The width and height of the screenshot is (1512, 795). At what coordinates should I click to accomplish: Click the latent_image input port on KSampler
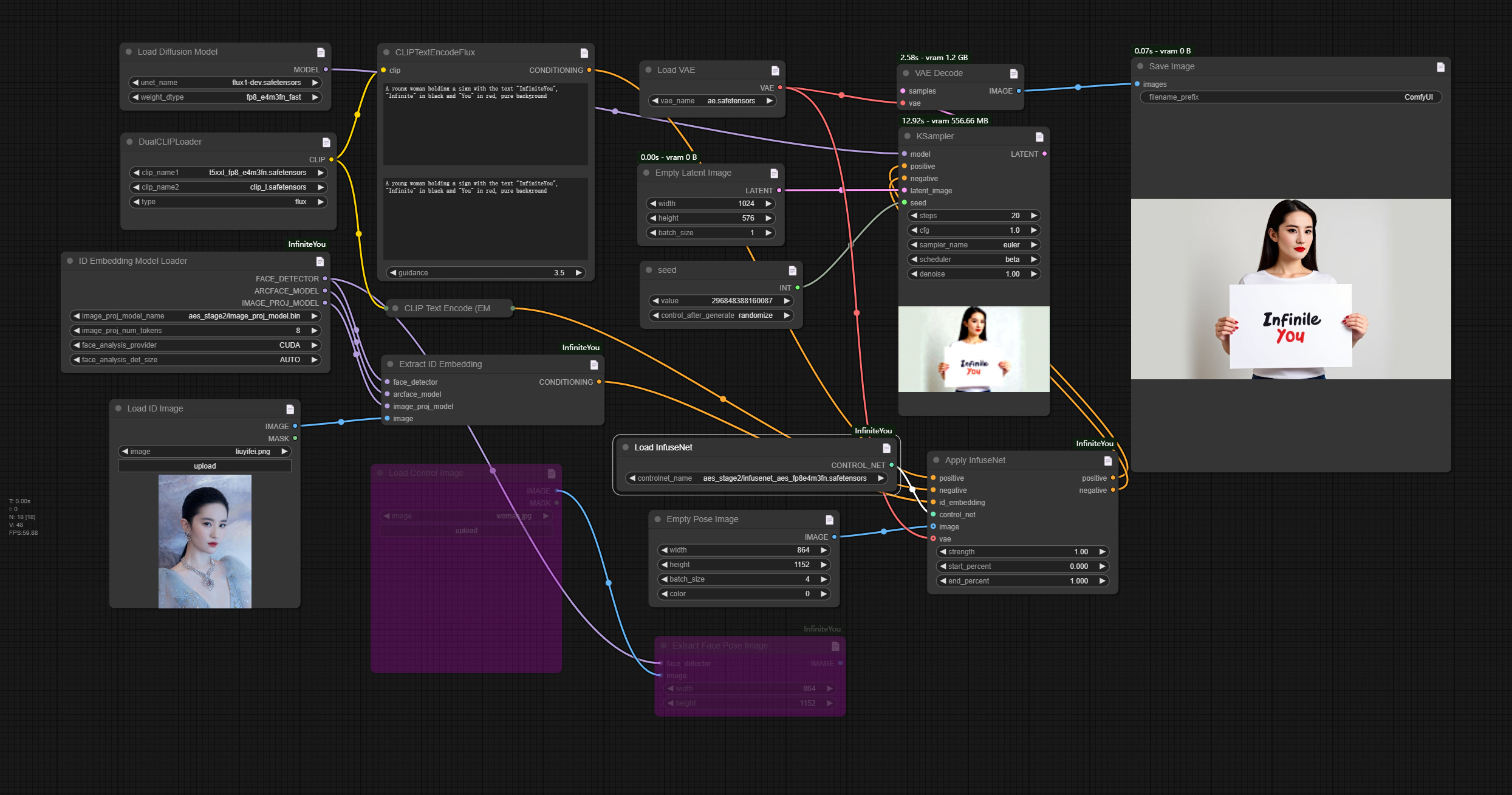905,190
